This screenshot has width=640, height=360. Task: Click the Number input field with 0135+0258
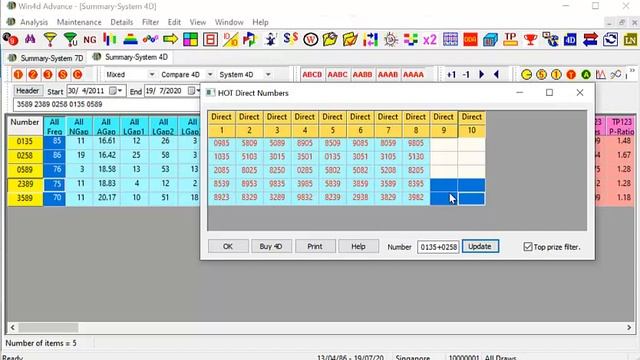pos(438,247)
